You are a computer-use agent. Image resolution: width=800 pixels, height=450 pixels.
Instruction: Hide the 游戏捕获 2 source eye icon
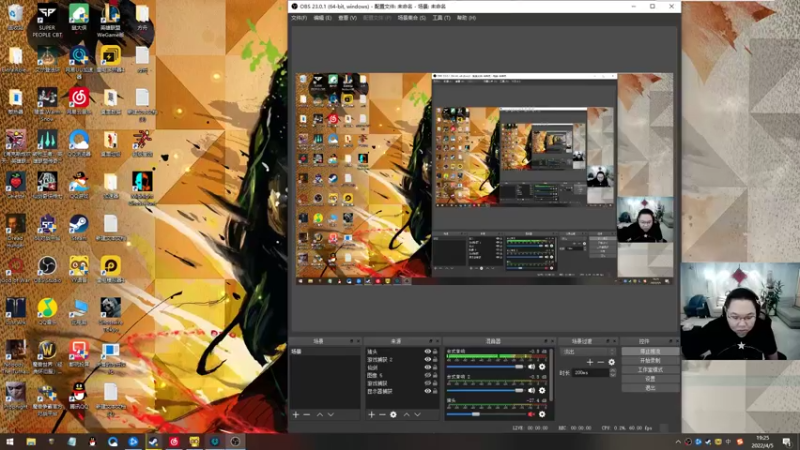coord(428,360)
